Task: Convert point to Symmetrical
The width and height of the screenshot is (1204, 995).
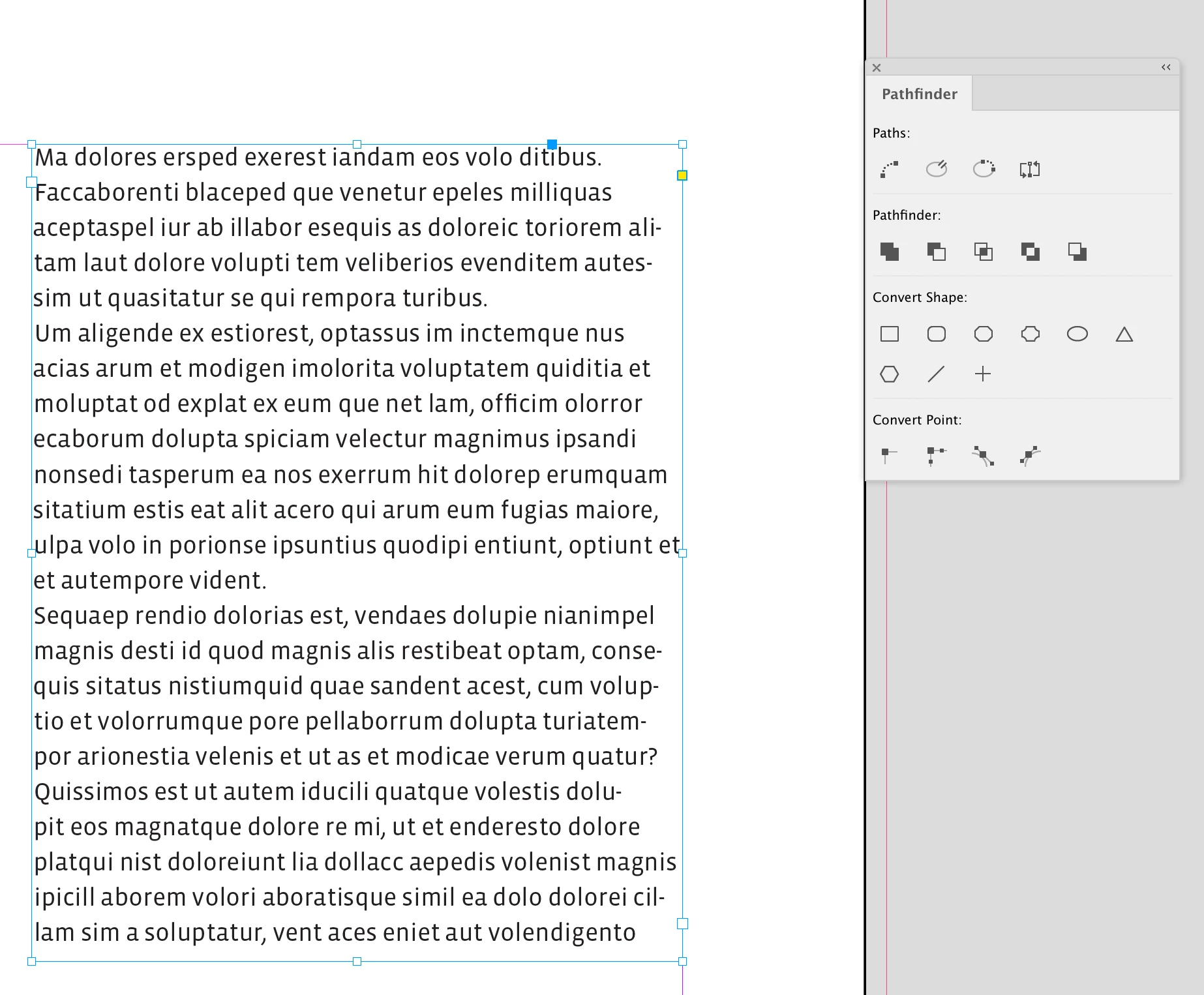Action: click(x=1031, y=456)
